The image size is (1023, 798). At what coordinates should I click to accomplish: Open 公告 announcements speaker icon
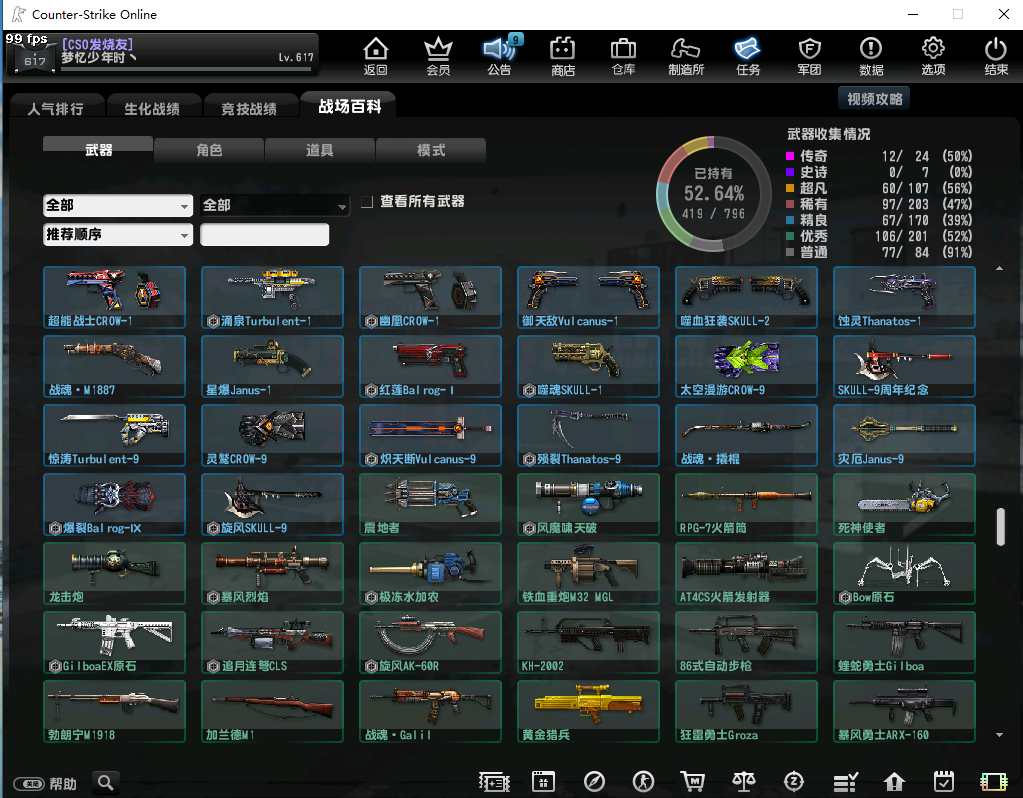(x=499, y=55)
